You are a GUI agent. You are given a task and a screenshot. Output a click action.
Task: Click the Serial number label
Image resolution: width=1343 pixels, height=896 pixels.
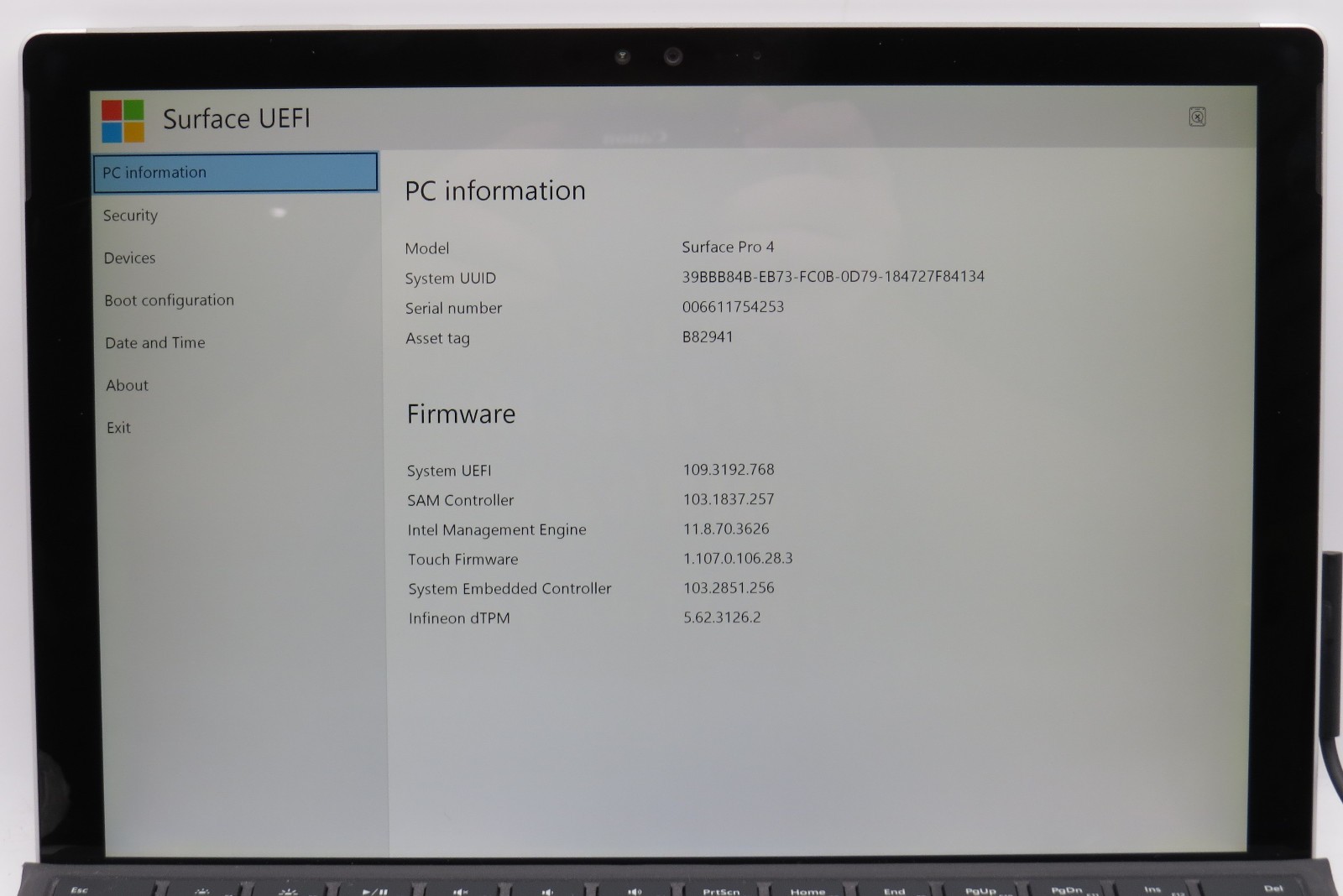[453, 308]
